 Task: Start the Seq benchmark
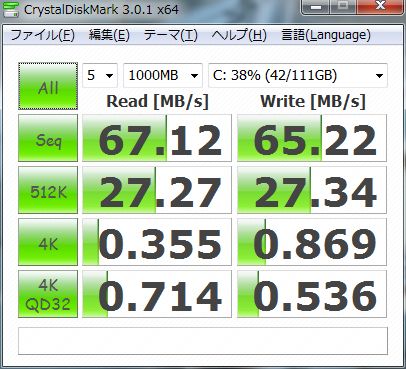tap(48, 138)
